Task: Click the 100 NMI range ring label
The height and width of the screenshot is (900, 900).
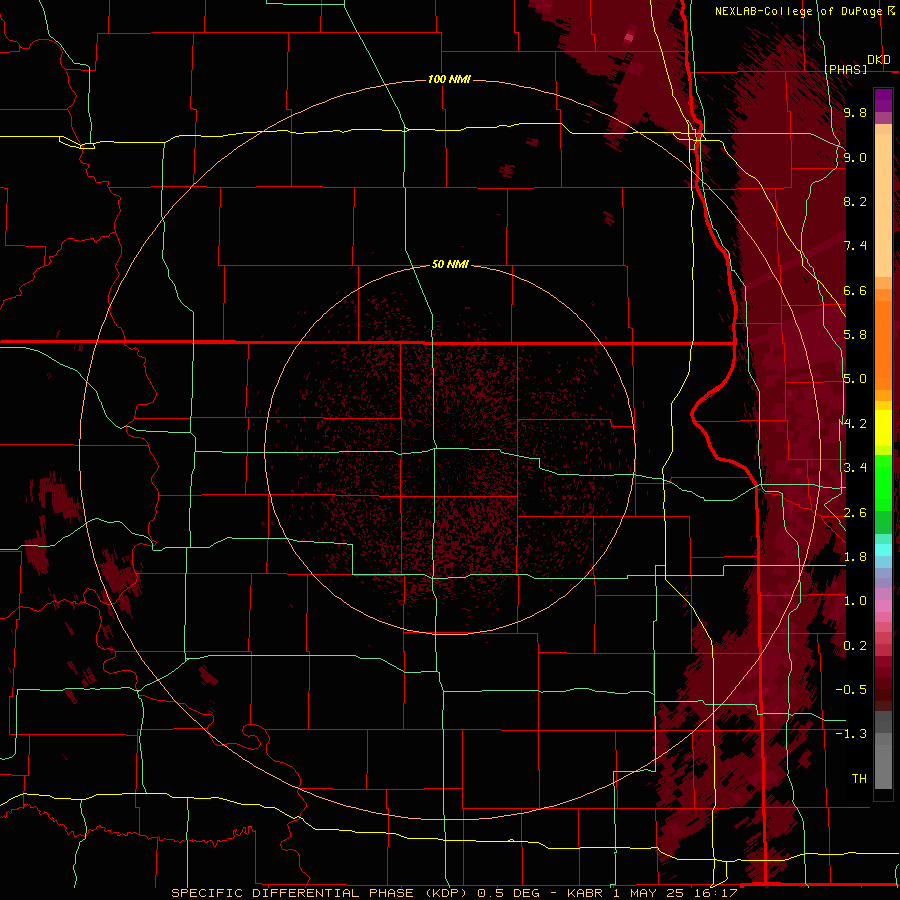Action: (x=449, y=79)
